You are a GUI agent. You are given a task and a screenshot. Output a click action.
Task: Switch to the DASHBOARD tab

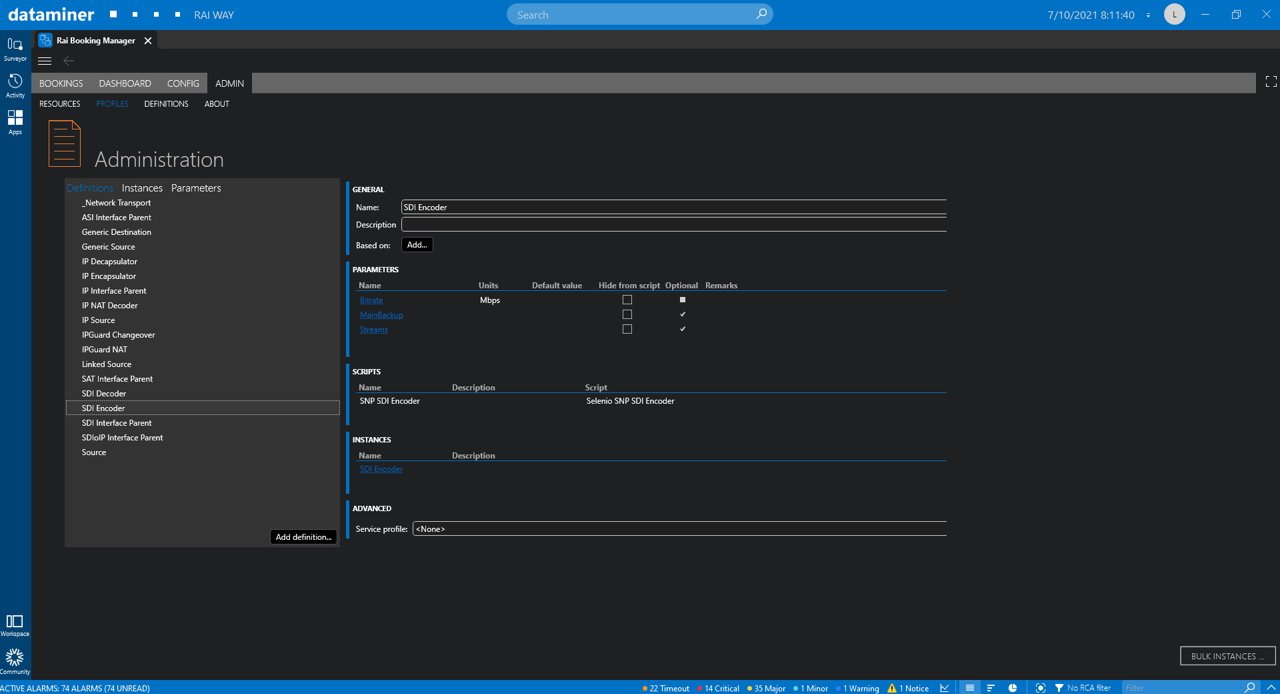pos(125,83)
